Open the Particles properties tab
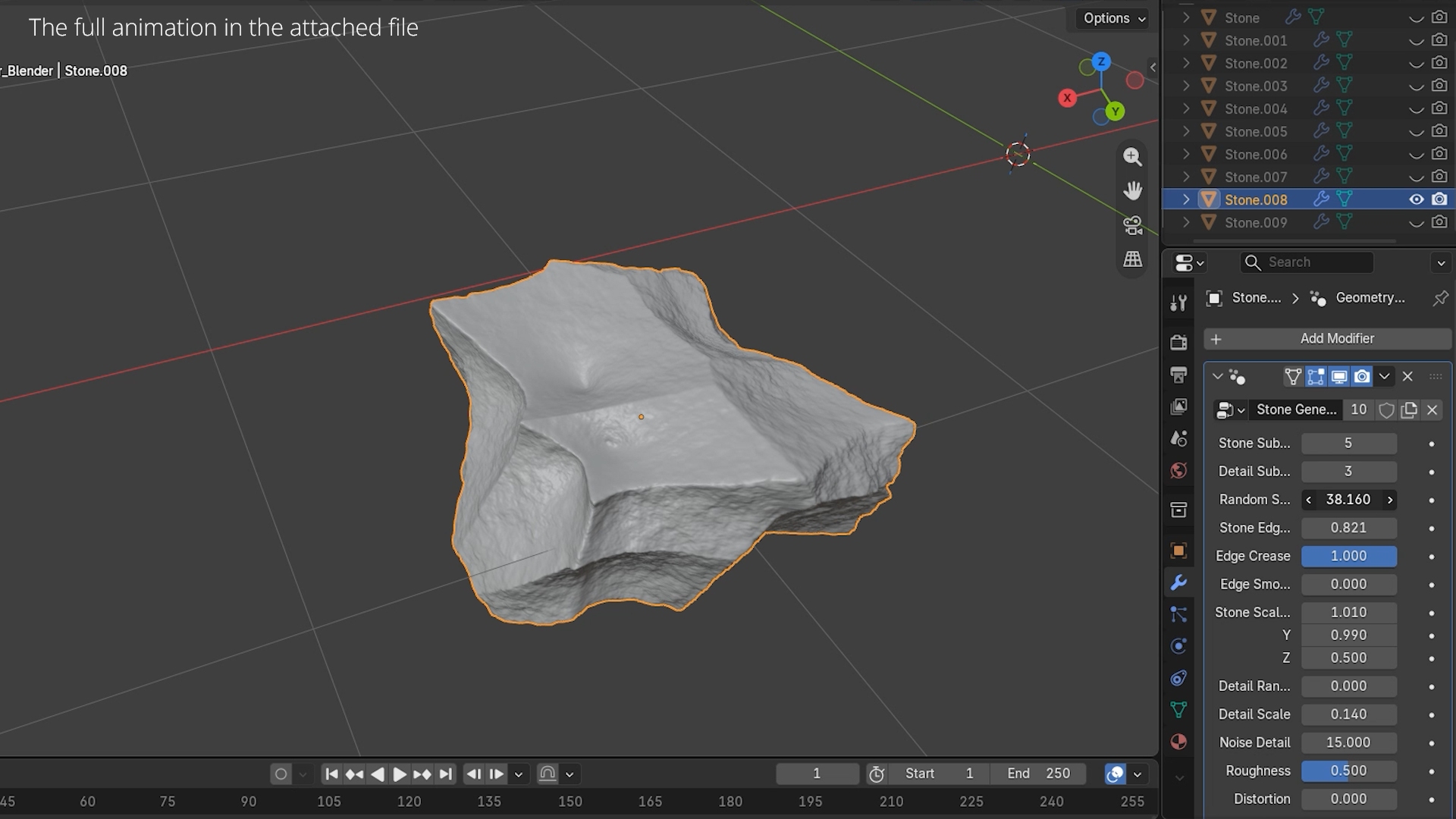 1178,614
